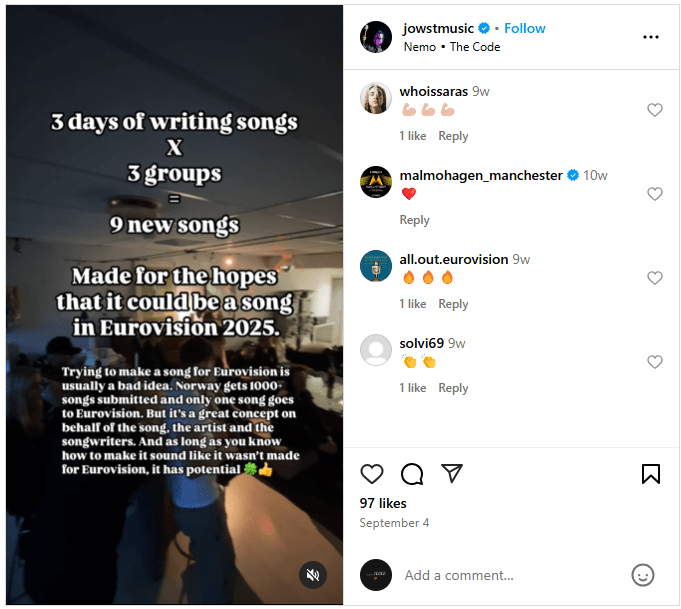Share post via paper plane icon
The image size is (681, 609).
point(452,473)
